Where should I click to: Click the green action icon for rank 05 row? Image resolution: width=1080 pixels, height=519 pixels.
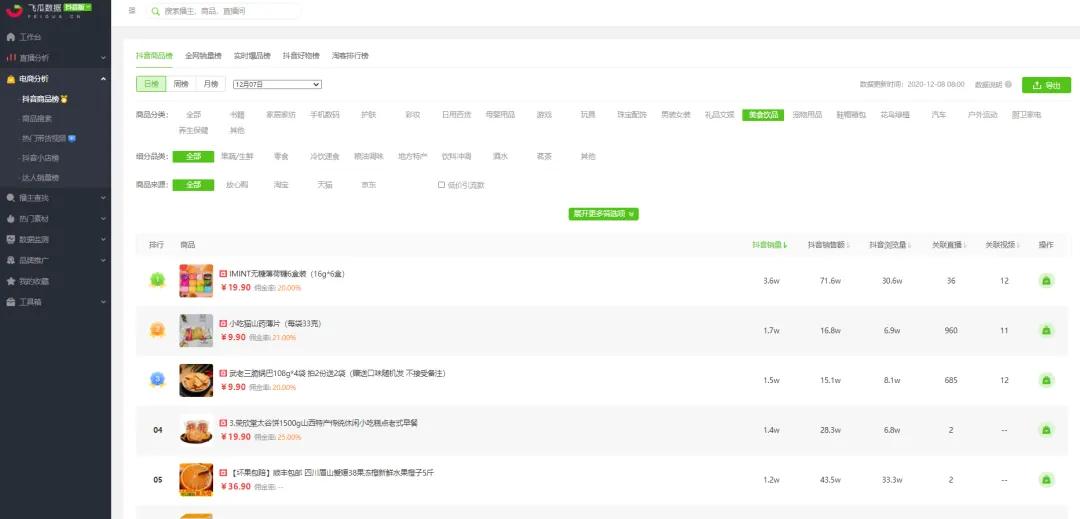click(1046, 480)
